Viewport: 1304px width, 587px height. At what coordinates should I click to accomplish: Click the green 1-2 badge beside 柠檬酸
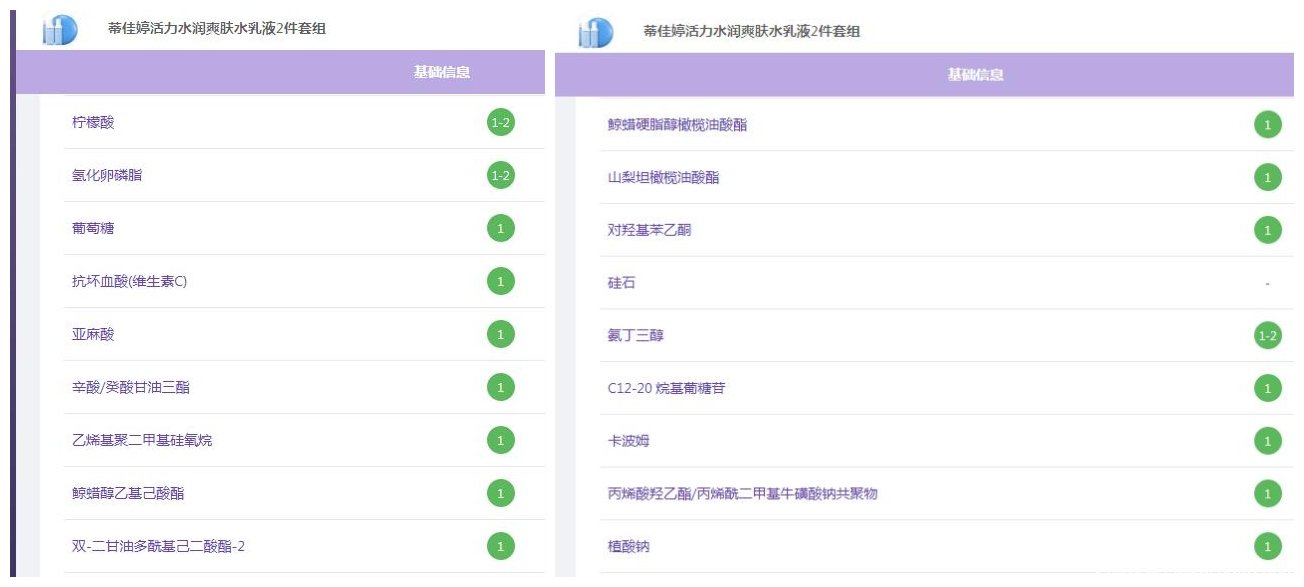501,123
